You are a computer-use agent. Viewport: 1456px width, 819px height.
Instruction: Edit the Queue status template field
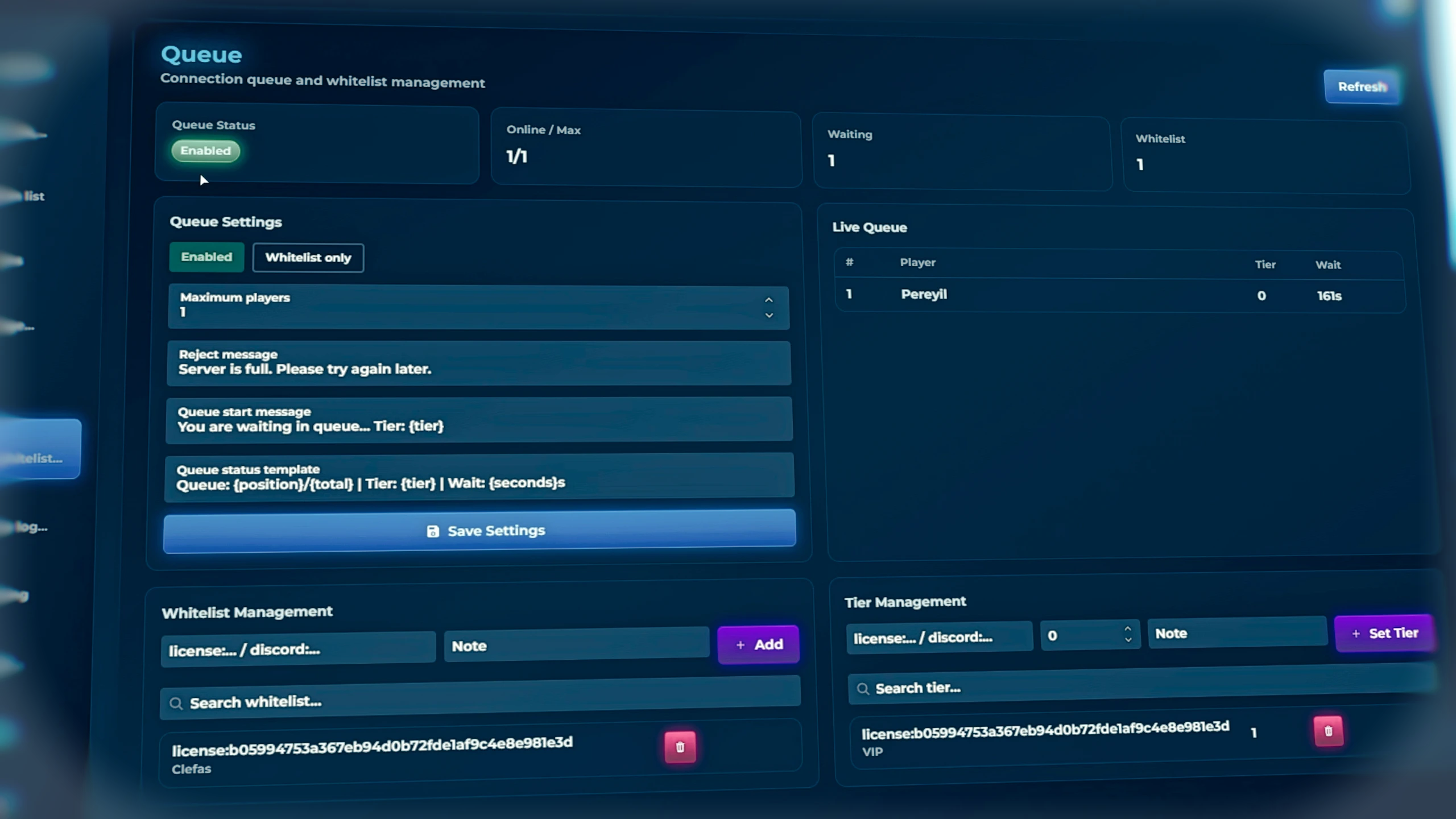coord(479,477)
